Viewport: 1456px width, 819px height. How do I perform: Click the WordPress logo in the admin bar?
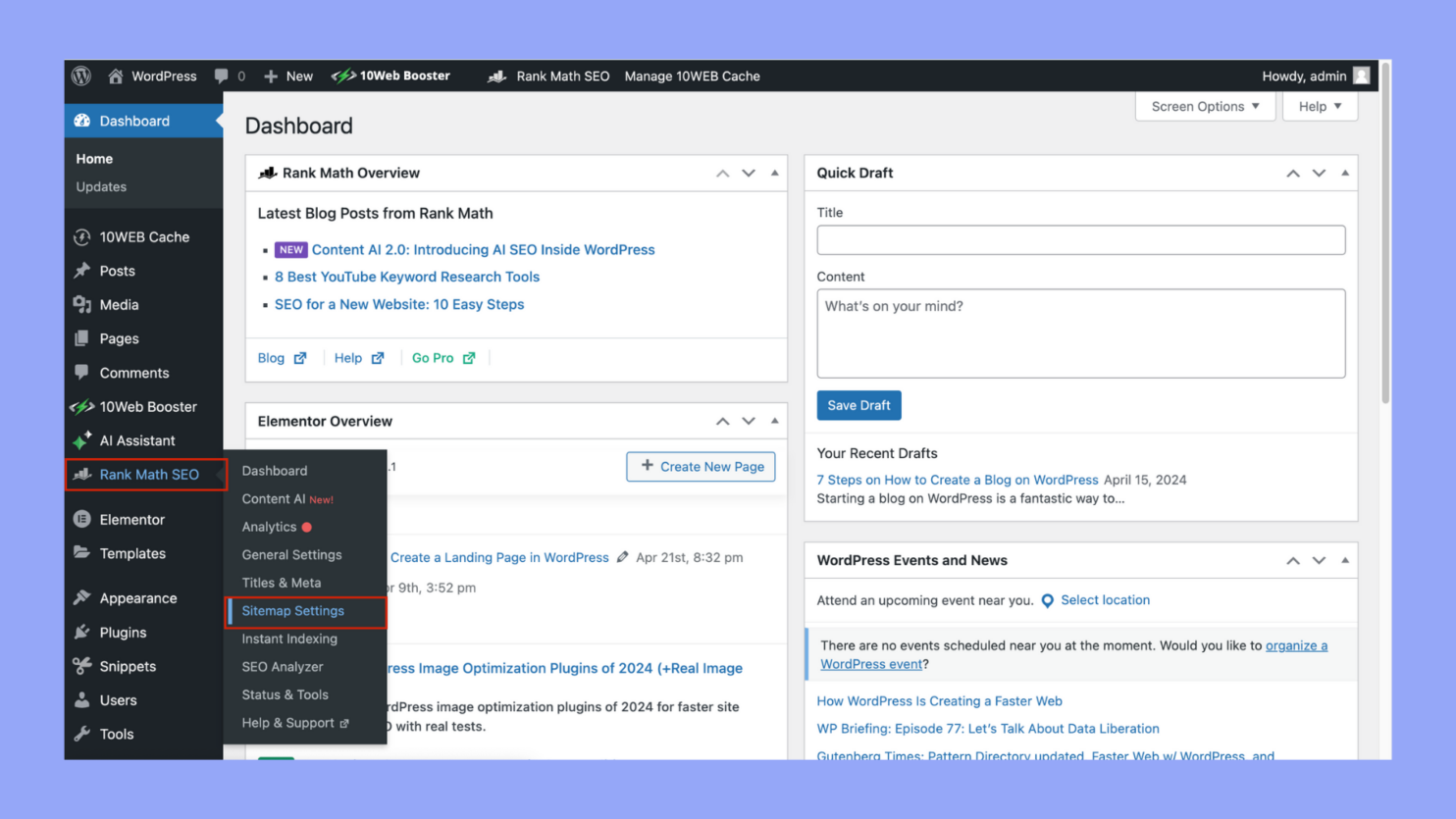point(80,76)
